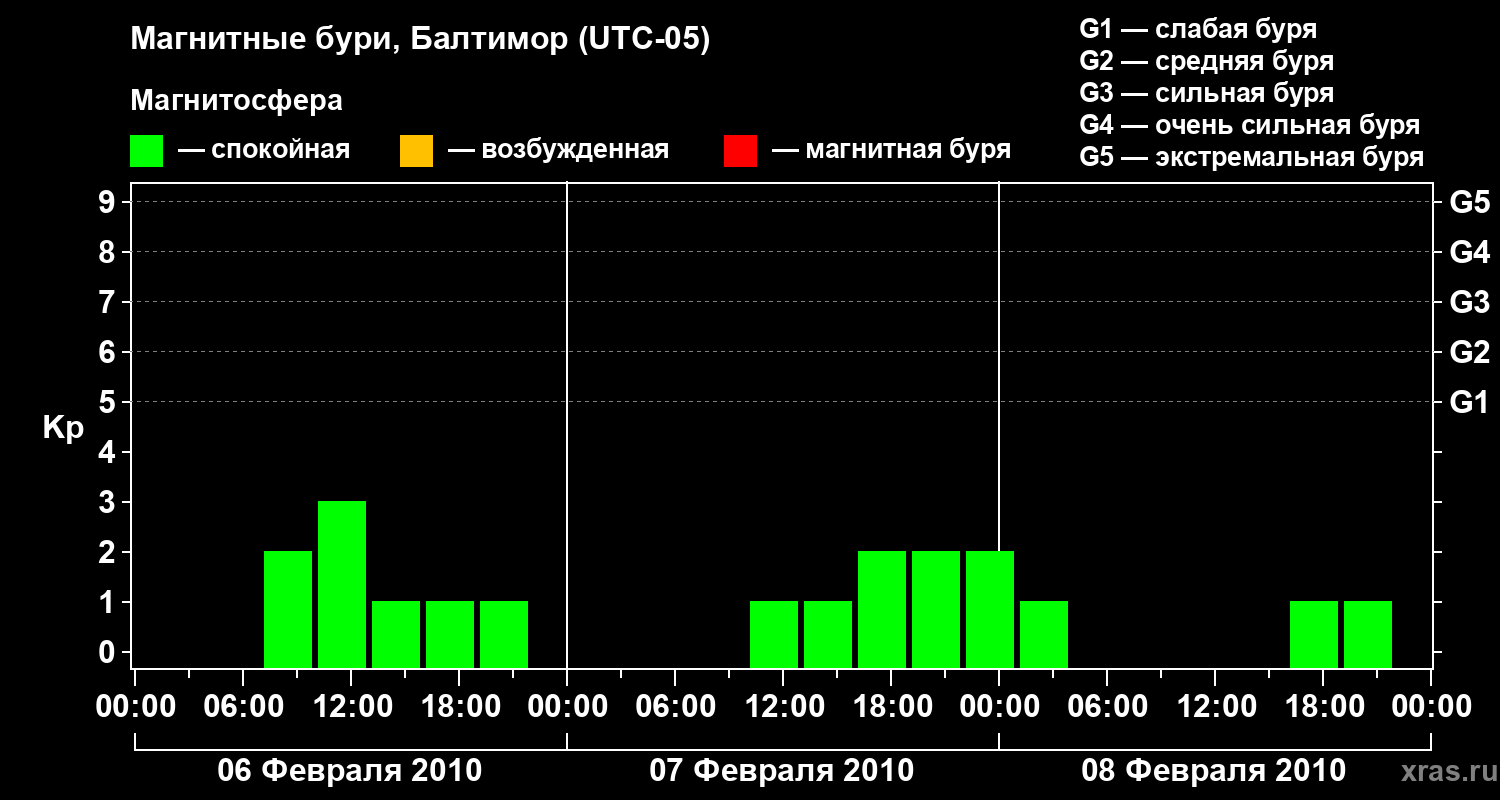The image size is (1500, 800).
Task: Select the last green bar on 08 Февраля
Action: 1368,634
